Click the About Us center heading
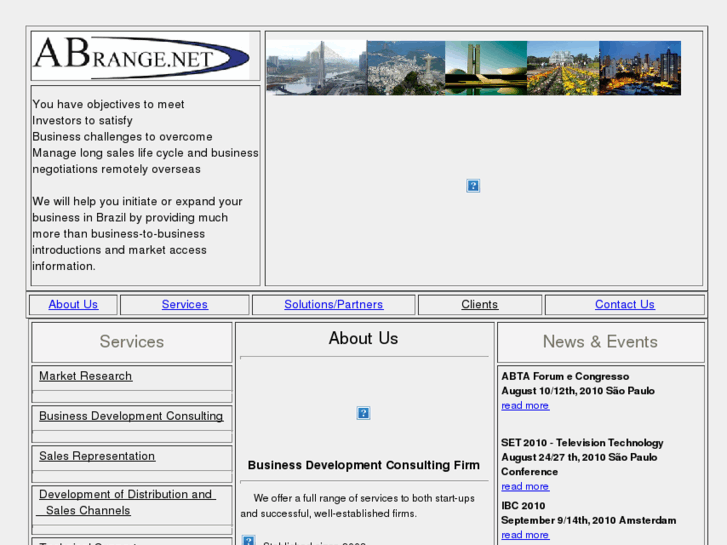 coord(364,338)
